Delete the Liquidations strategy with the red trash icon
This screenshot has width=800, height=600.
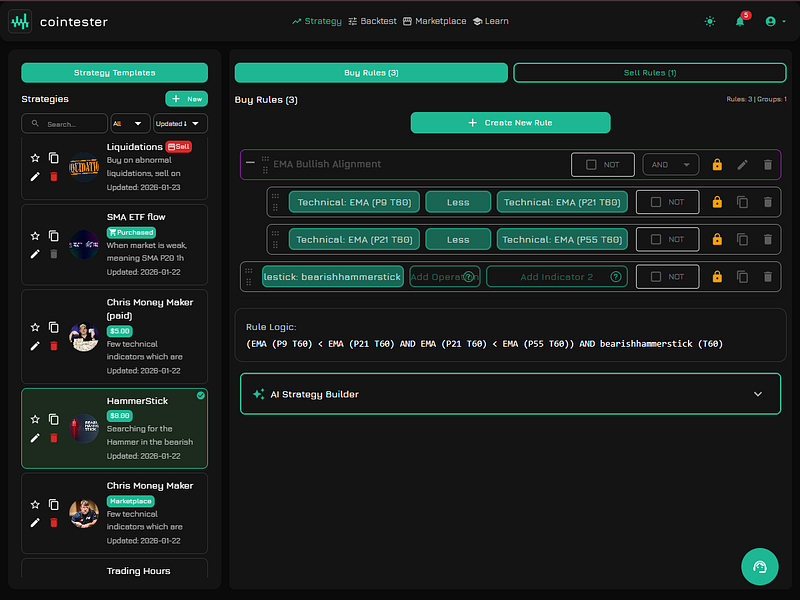[x=52, y=177]
